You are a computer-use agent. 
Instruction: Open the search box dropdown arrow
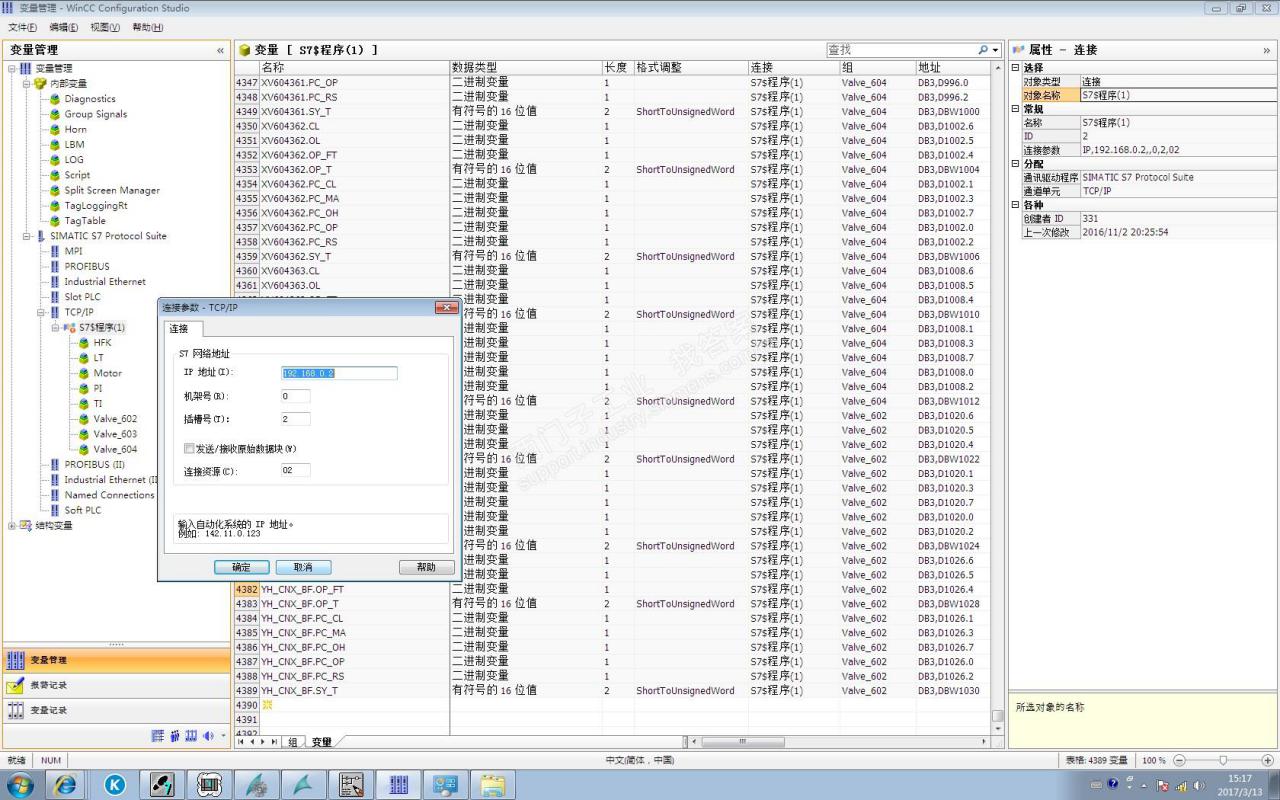click(x=993, y=50)
